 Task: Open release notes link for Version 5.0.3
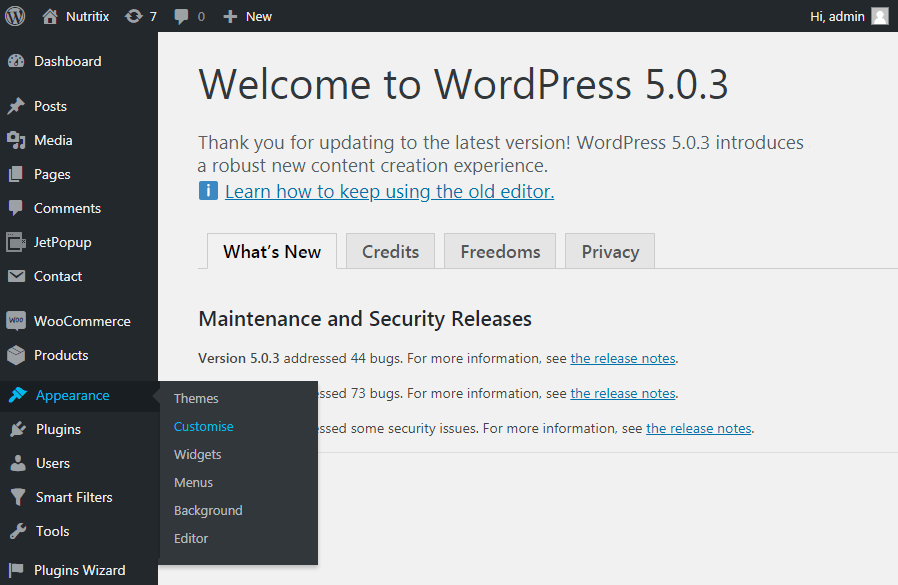(623, 359)
